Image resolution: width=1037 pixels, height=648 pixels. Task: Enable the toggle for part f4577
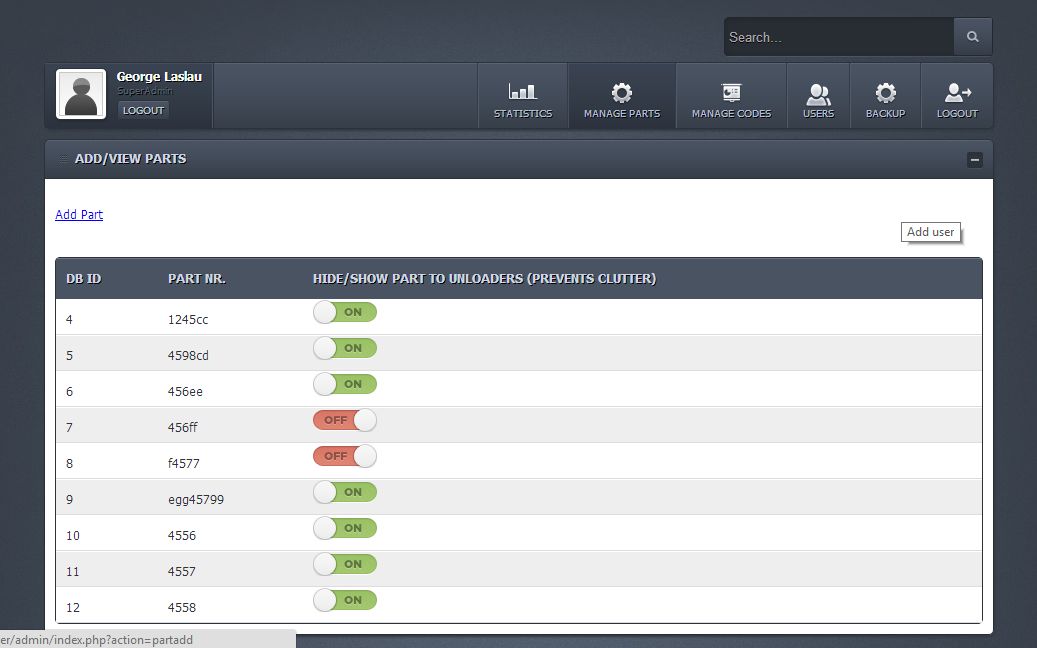345,456
